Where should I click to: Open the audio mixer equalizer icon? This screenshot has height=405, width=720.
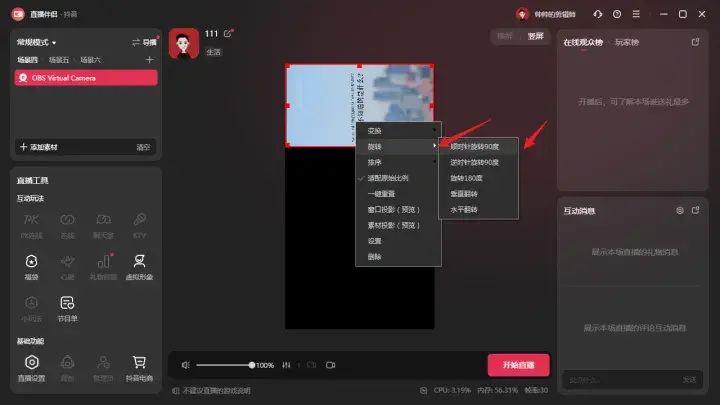[x=286, y=365]
